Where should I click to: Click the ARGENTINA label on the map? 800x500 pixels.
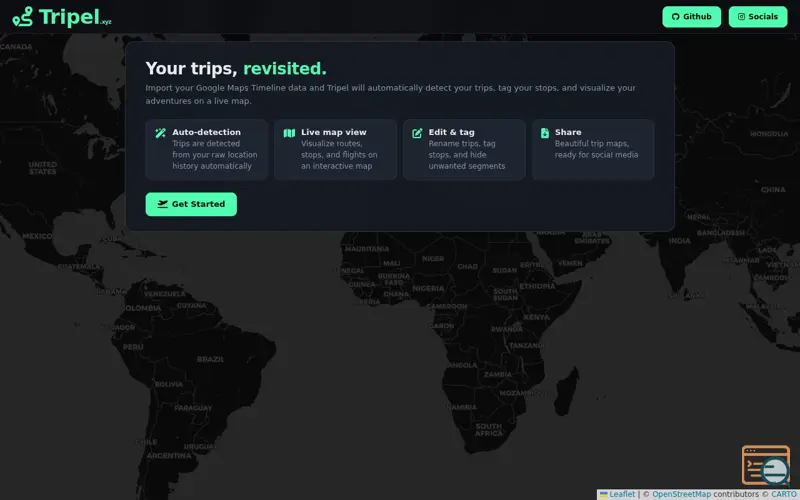pos(169,456)
